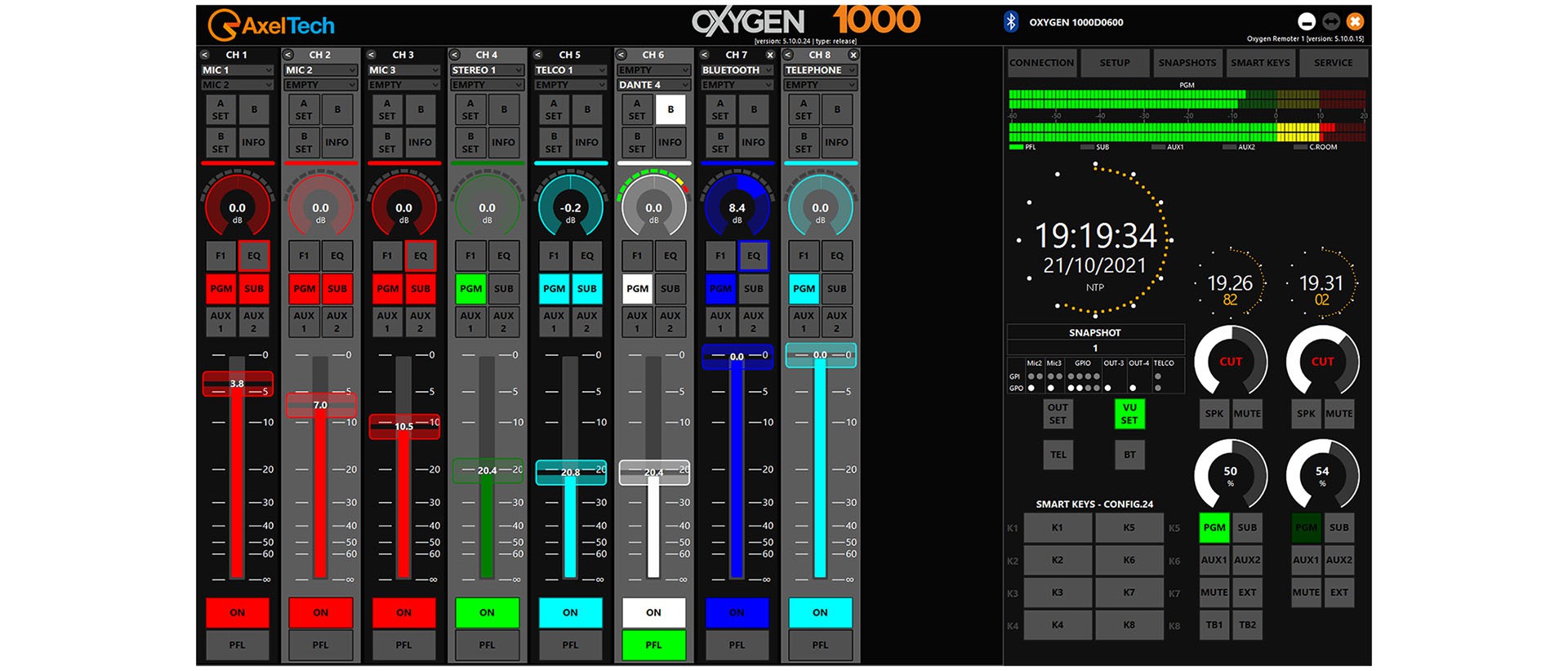The height and width of the screenshot is (671, 1568).
Task: Collapse CH 1 using its arrow icon
Action: click(x=205, y=55)
